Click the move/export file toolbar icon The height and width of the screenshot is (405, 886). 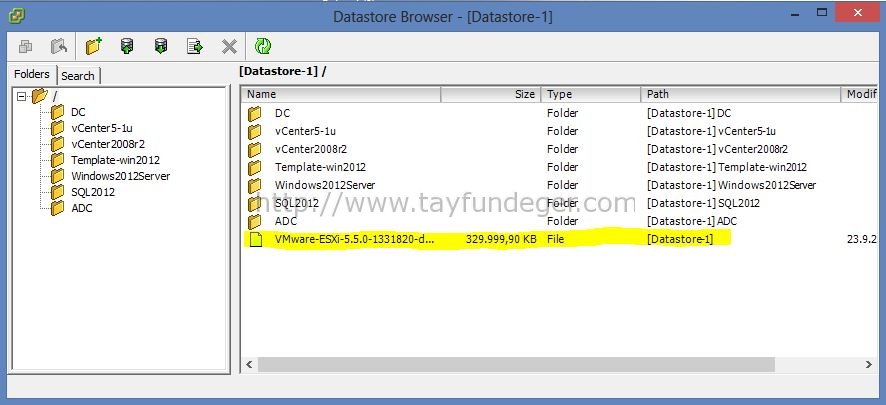pyautogui.click(x=195, y=46)
